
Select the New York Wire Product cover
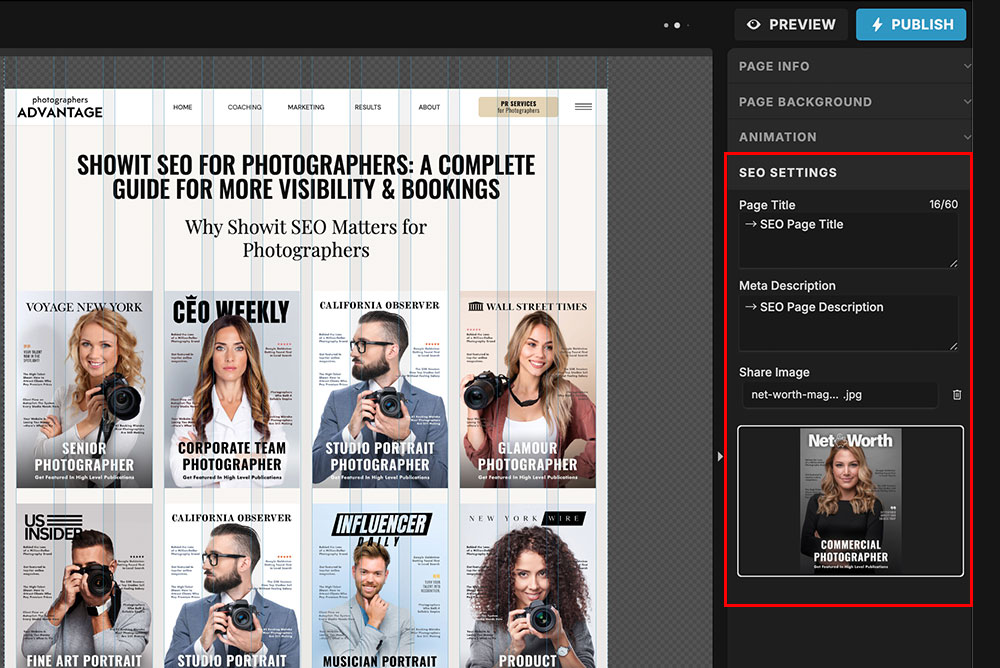tap(527, 586)
